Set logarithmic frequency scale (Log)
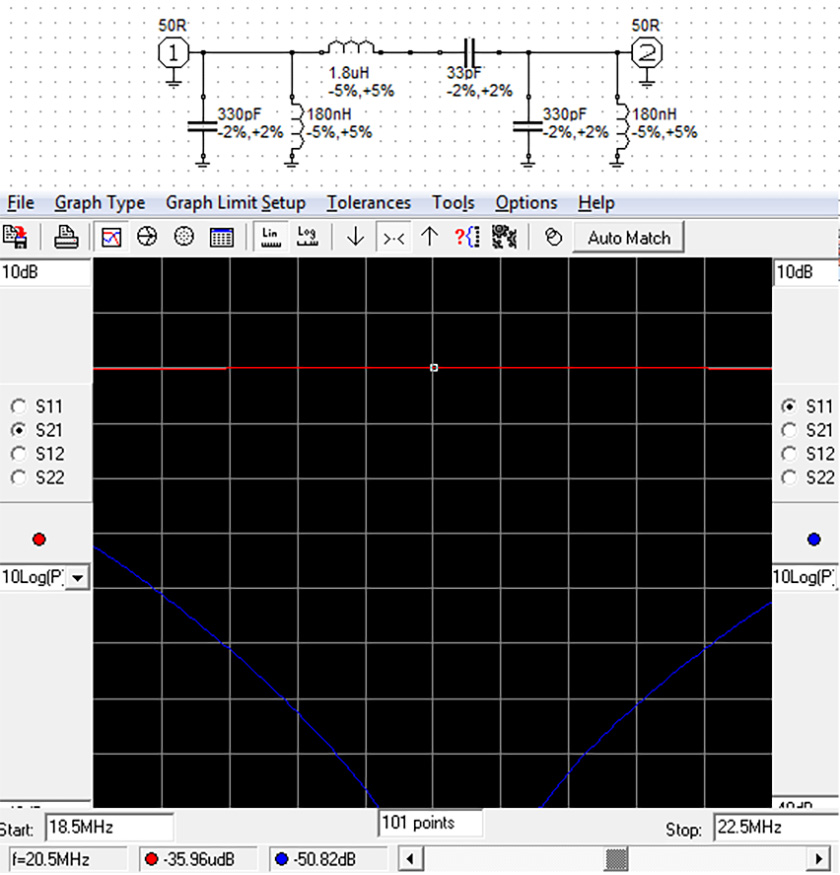840x875 pixels. click(307, 237)
